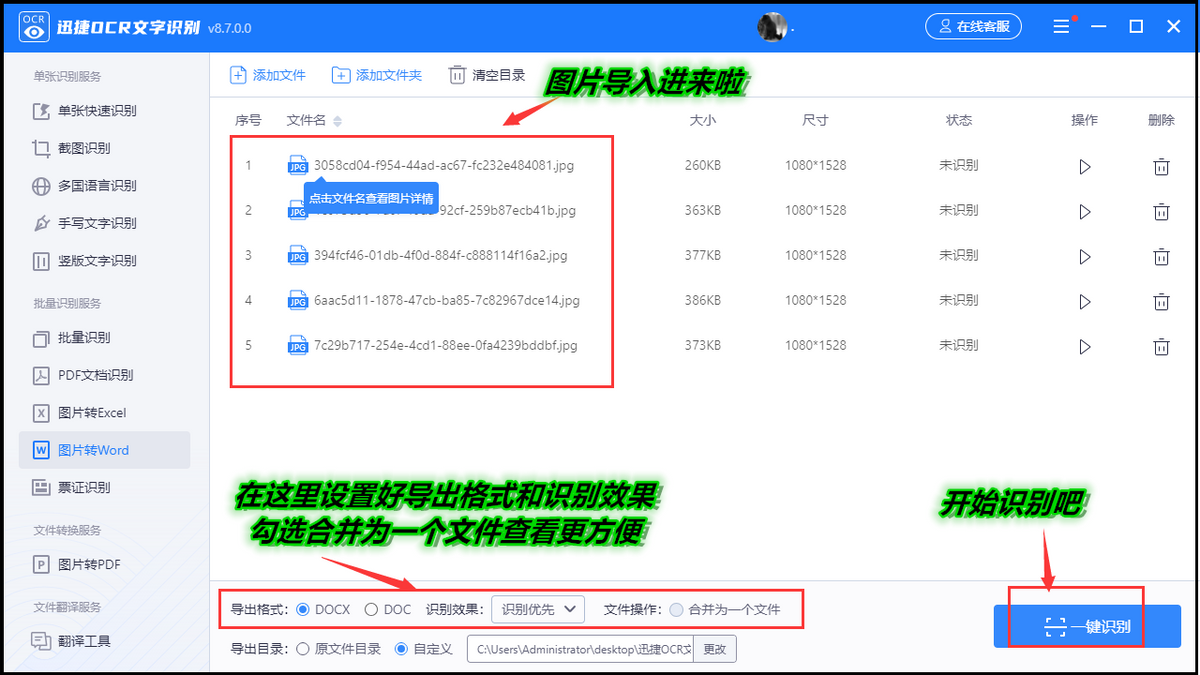Start recognition for the 363KB file

tap(1085, 211)
